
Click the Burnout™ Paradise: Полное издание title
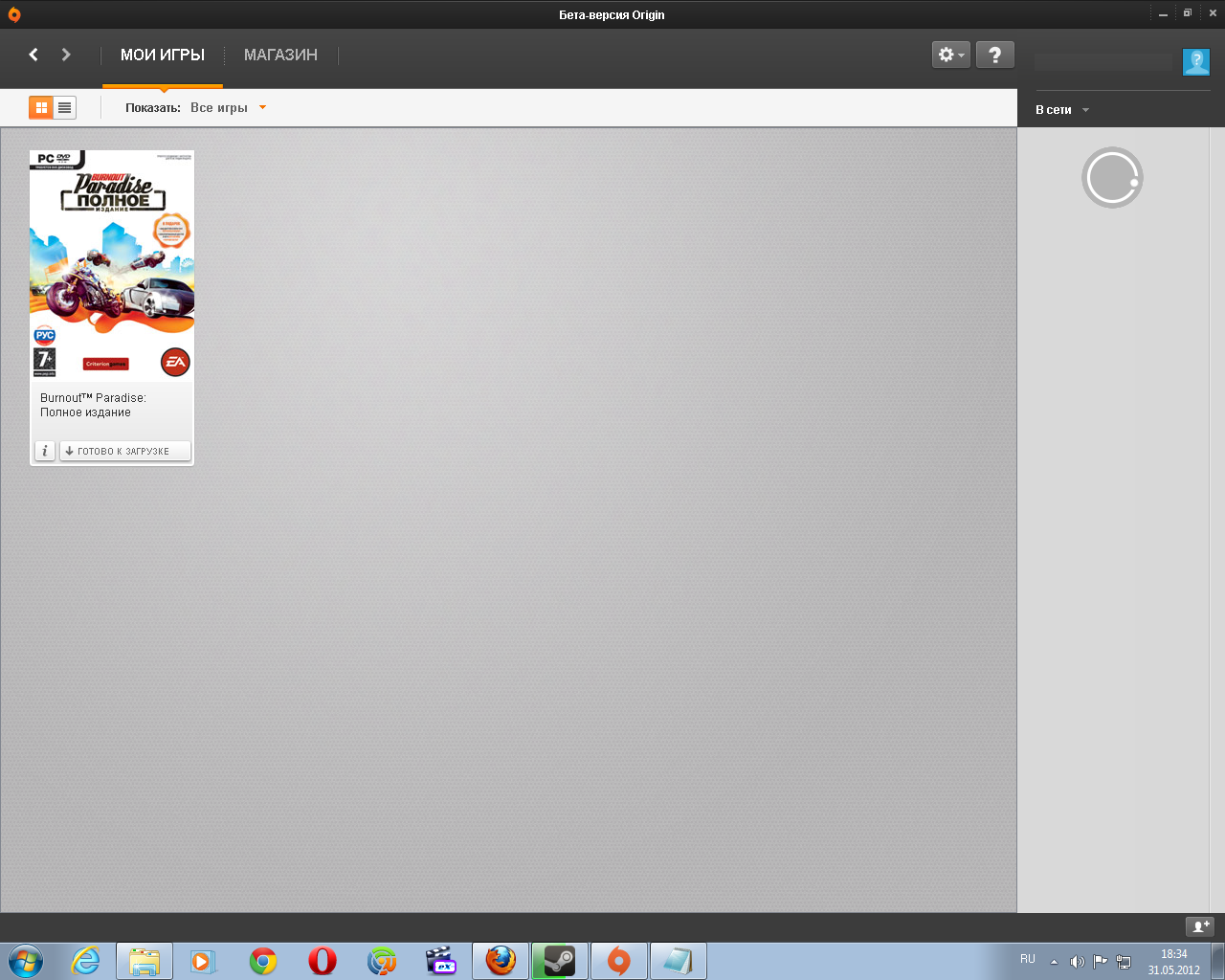pyautogui.click(x=93, y=405)
